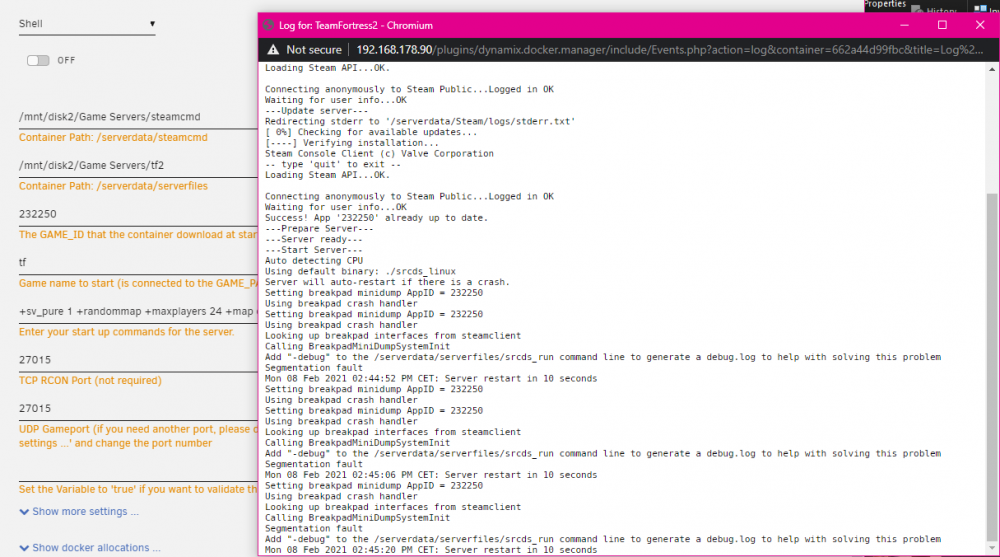
Task: Edit the /mnt/disk2/Game Servers/tf2 path field
Action: [x=138, y=165]
